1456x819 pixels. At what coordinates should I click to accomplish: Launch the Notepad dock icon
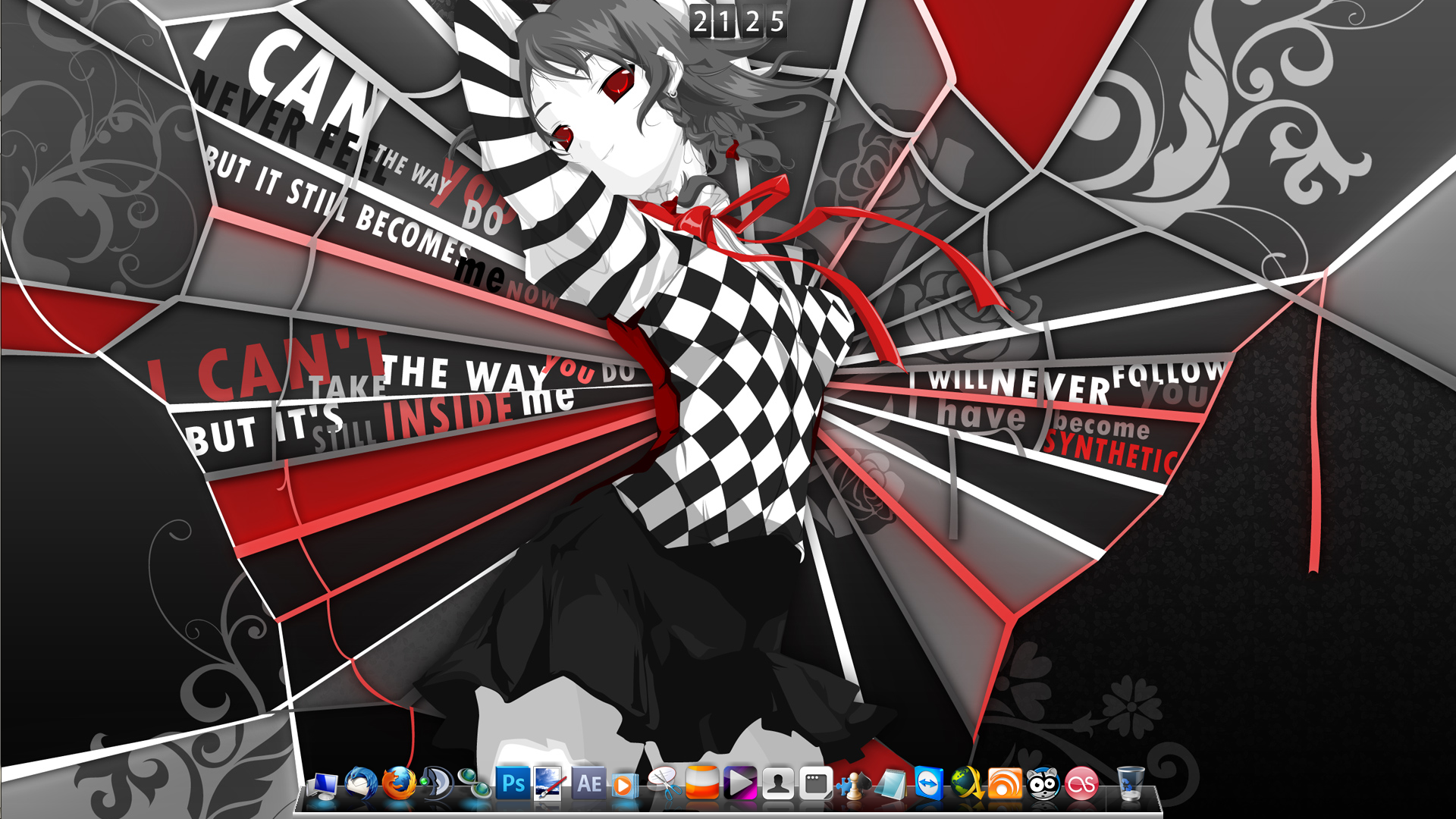pos(890,783)
